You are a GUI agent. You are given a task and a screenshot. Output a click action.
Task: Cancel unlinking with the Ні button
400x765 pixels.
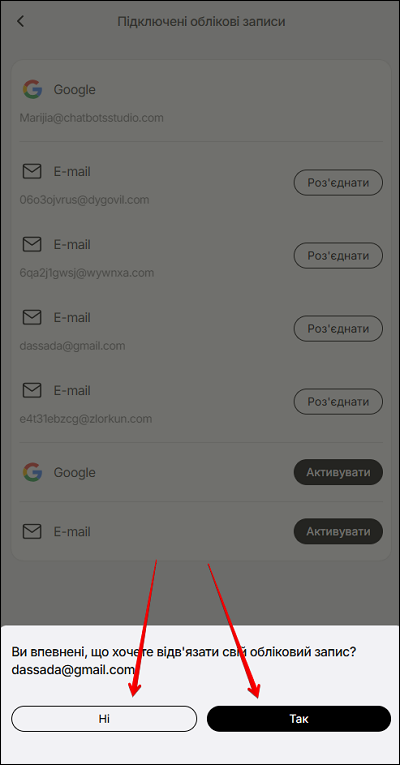pos(104,719)
